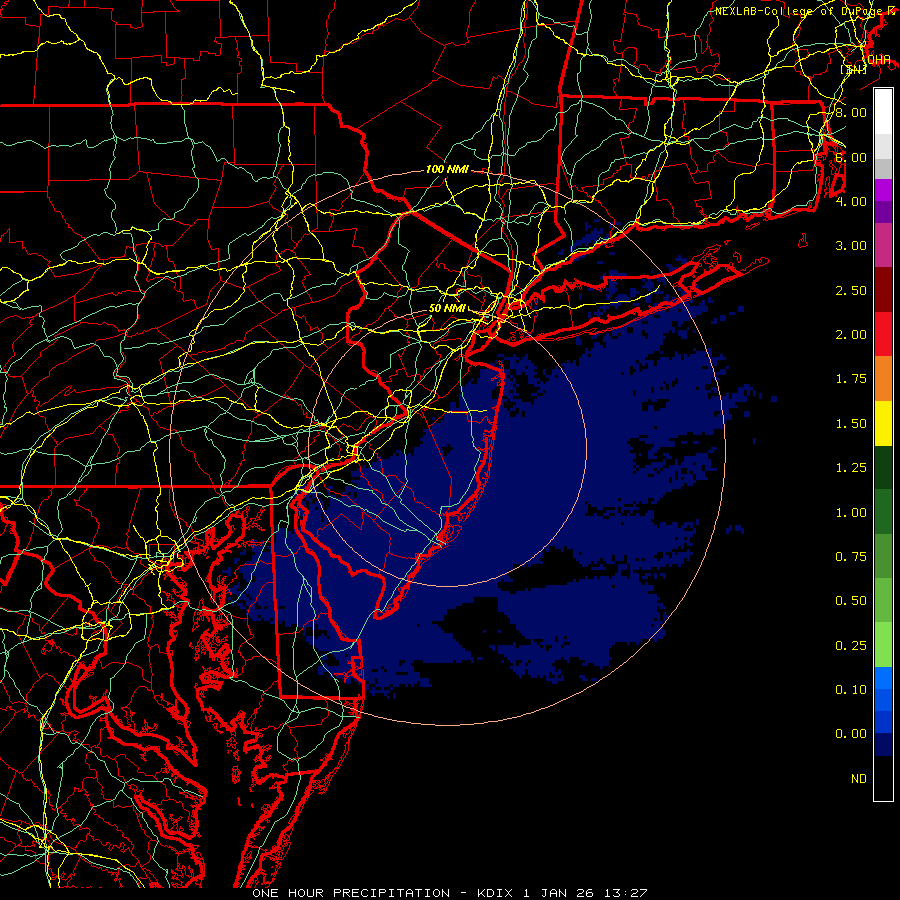Click the 50 NMI range ring label
Viewport: 900px width, 900px height.
[447, 308]
